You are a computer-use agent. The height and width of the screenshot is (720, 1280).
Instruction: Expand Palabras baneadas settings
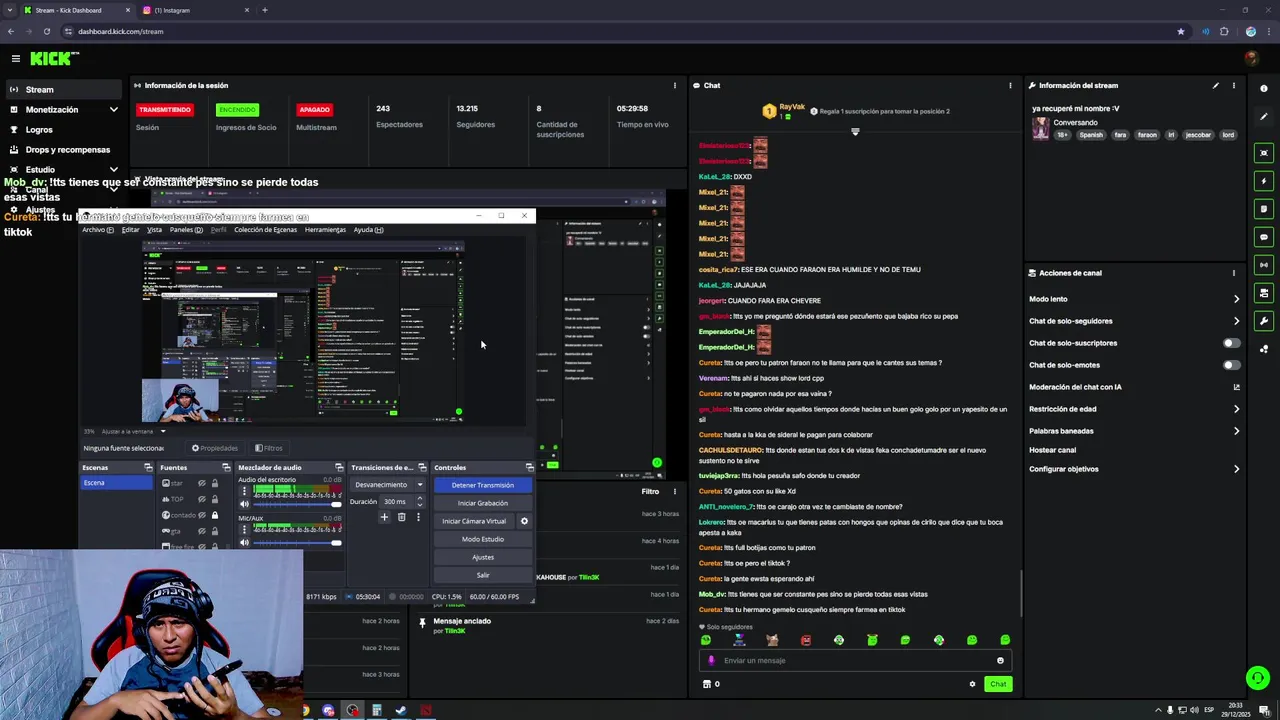pyautogui.click(x=1236, y=431)
